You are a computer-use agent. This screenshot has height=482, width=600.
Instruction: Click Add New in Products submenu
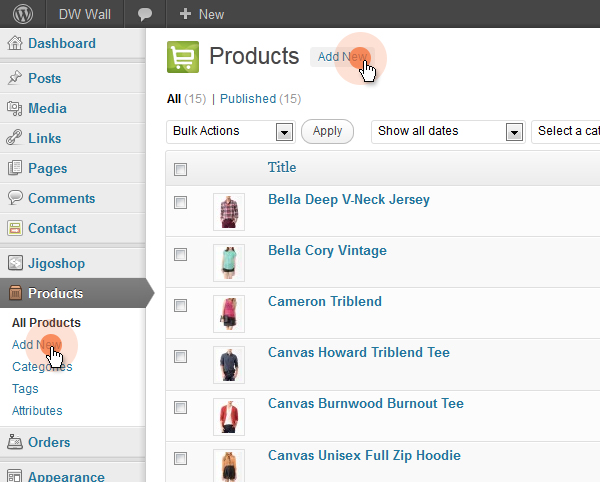[36, 344]
